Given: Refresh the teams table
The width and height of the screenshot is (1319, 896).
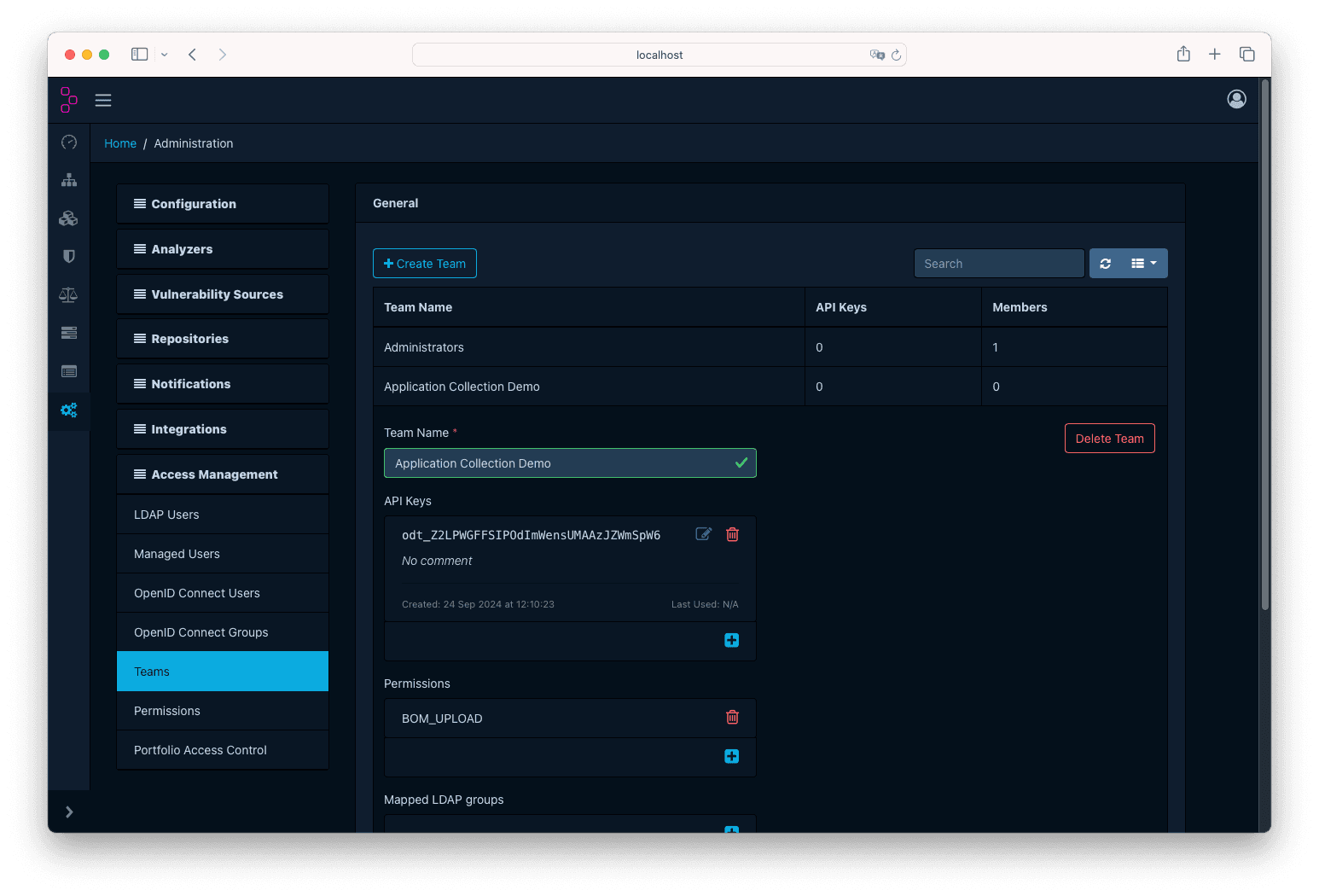Looking at the screenshot, I should (x=1106, y=263).
